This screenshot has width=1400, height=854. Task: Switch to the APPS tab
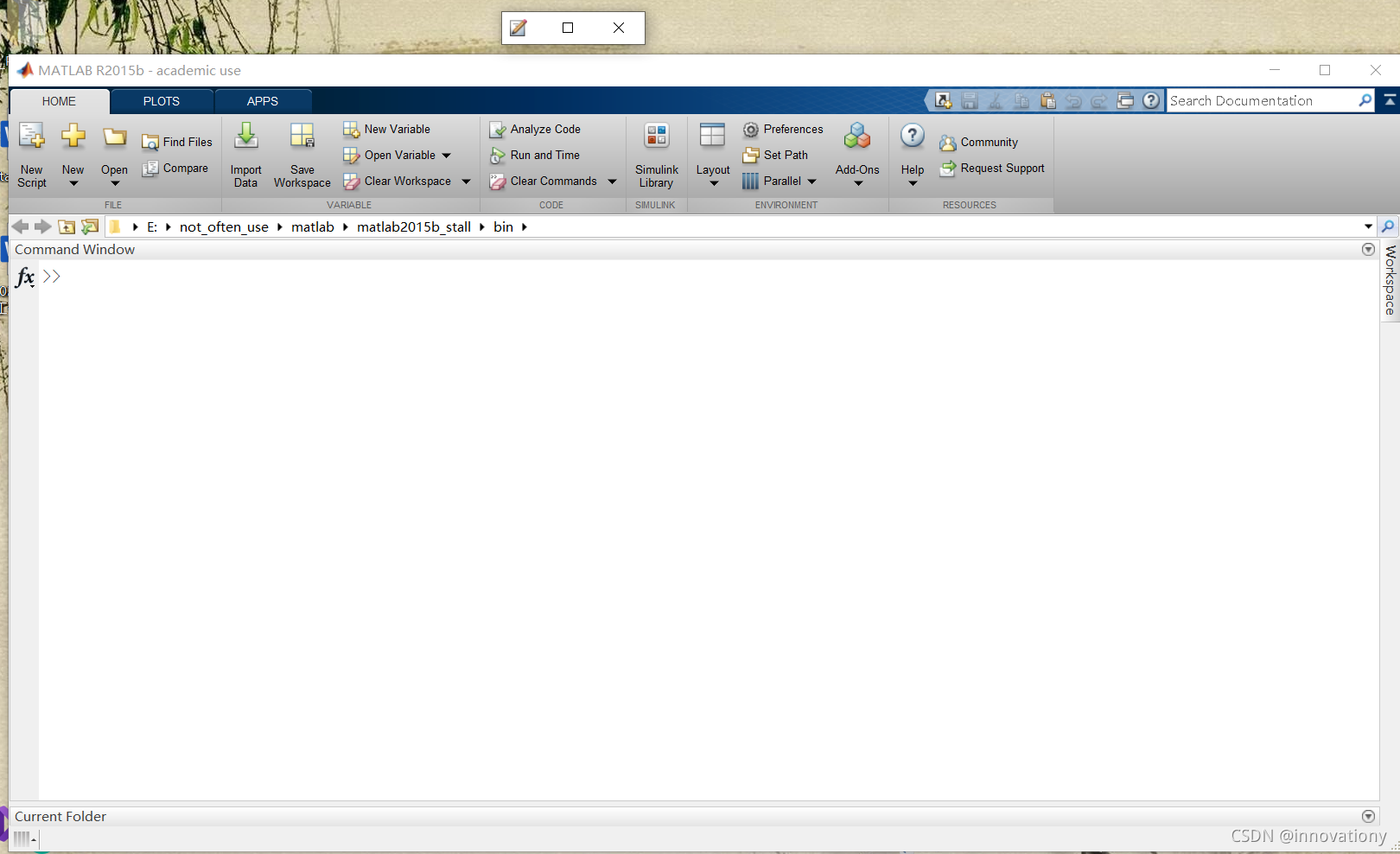[263, 101]
